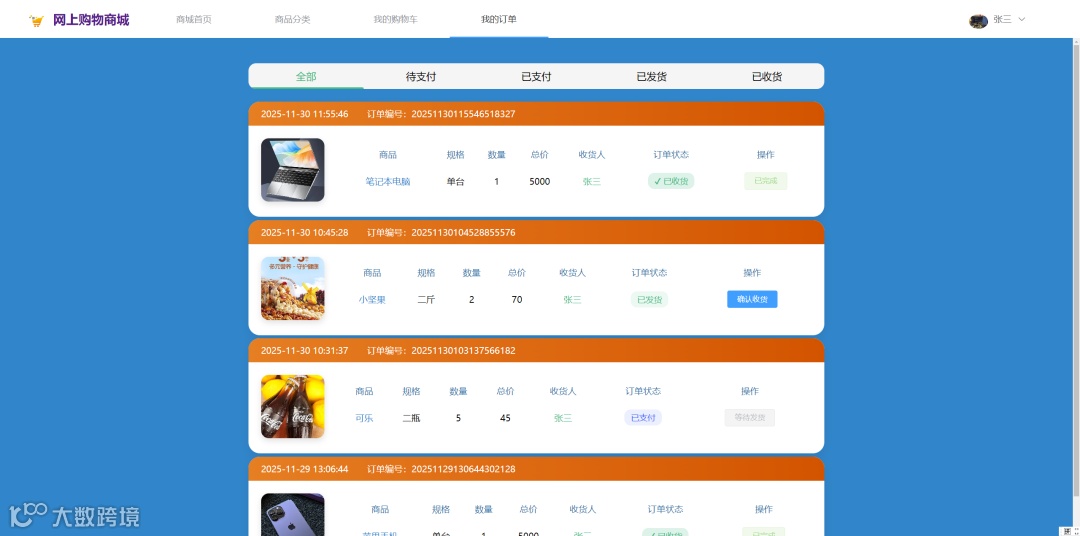Click order number 20251129130644302128
Viewport: 1080px width, 536px height.
pos(463,469)
